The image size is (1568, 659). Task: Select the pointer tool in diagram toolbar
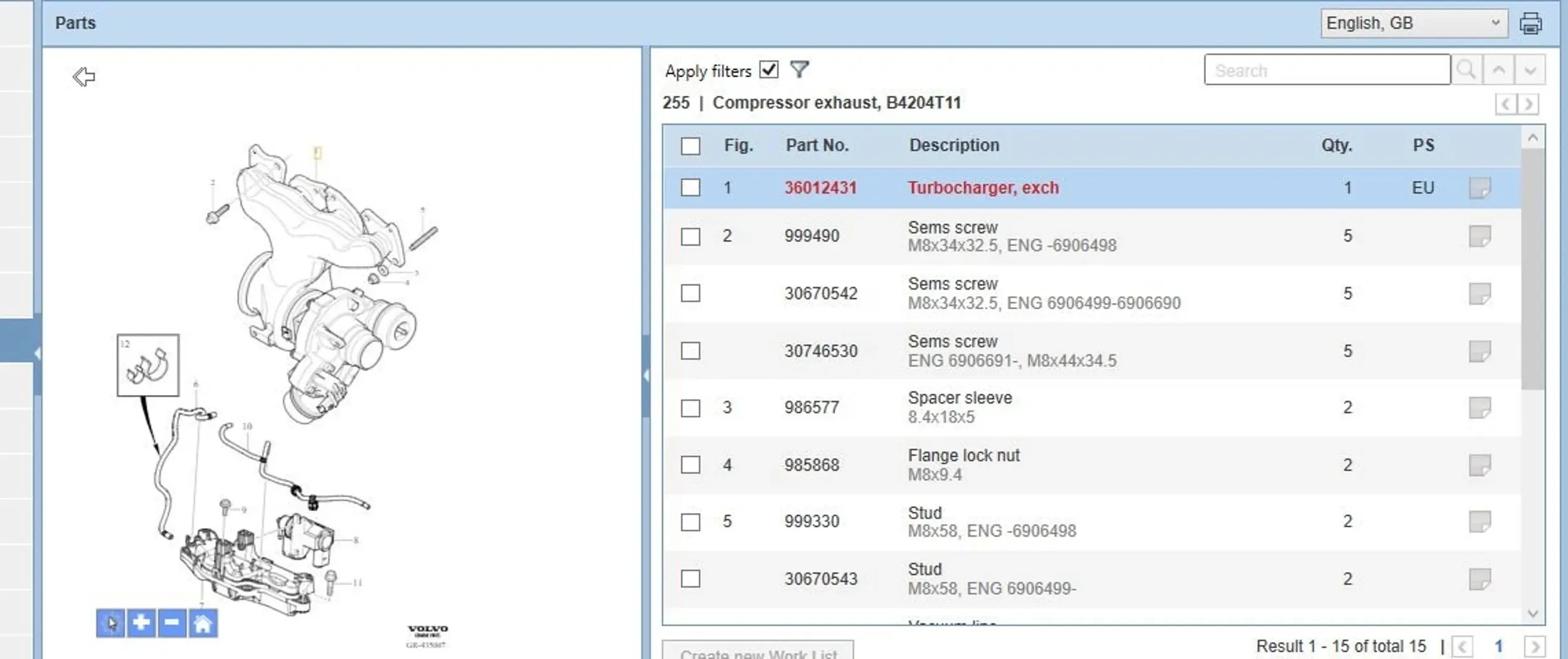(x=111, y=623)
